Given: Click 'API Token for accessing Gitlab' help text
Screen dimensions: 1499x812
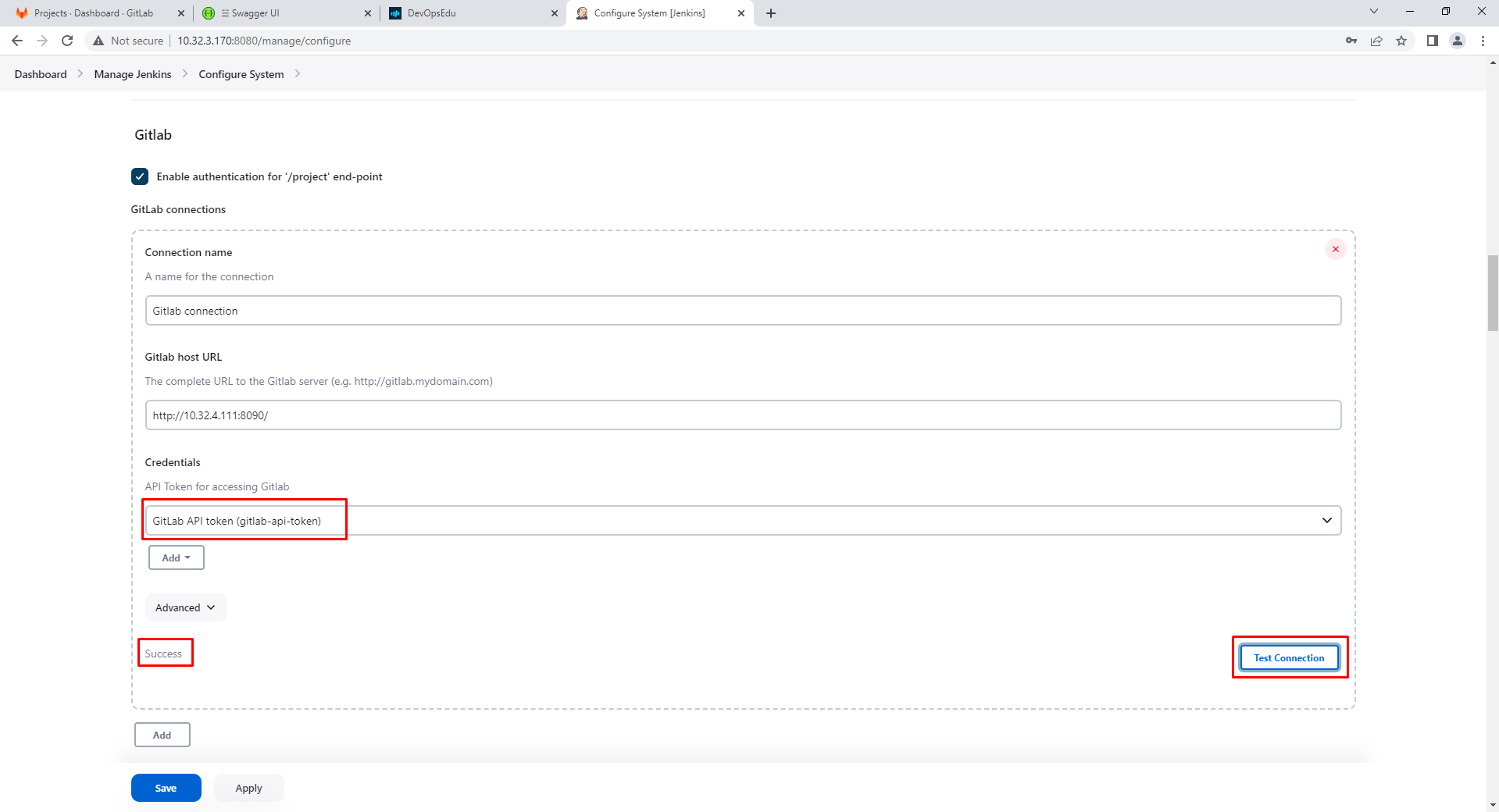Looking at the screenshot, I should pos(217,486).
